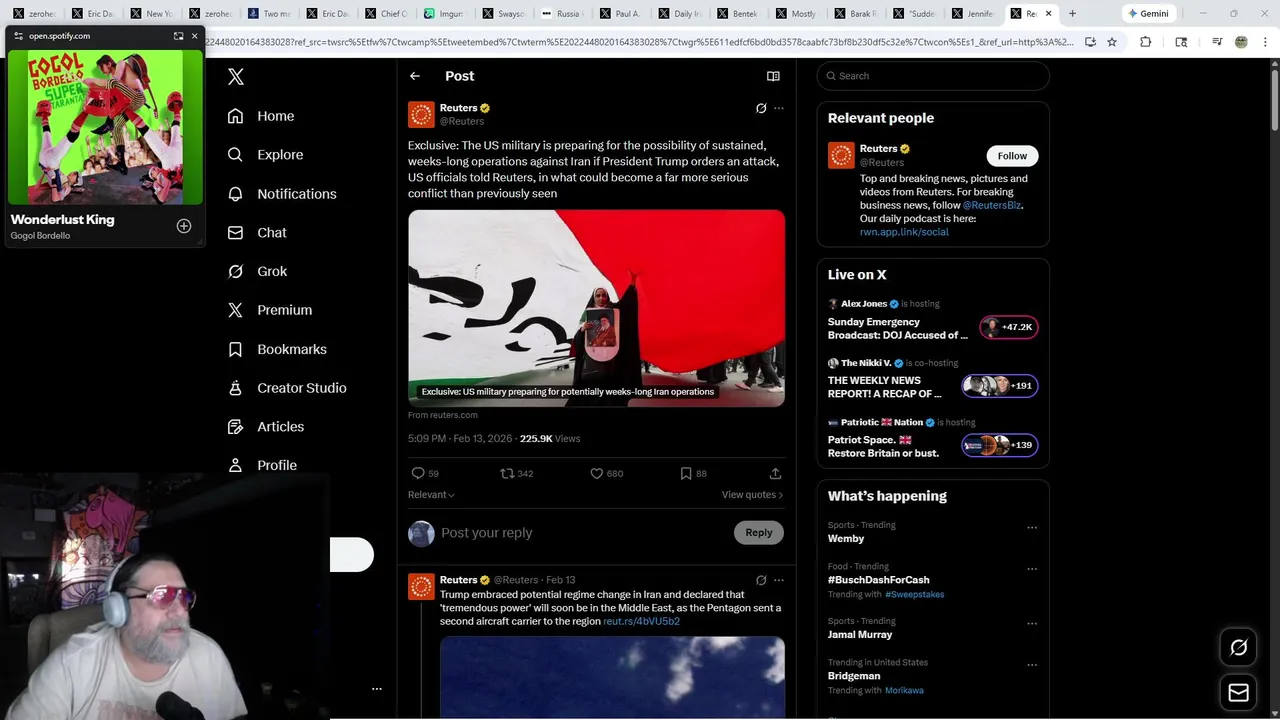The image size is (1280, 720).
Task: Follow Reuters in Relevant people
Action: [1012, 156]
